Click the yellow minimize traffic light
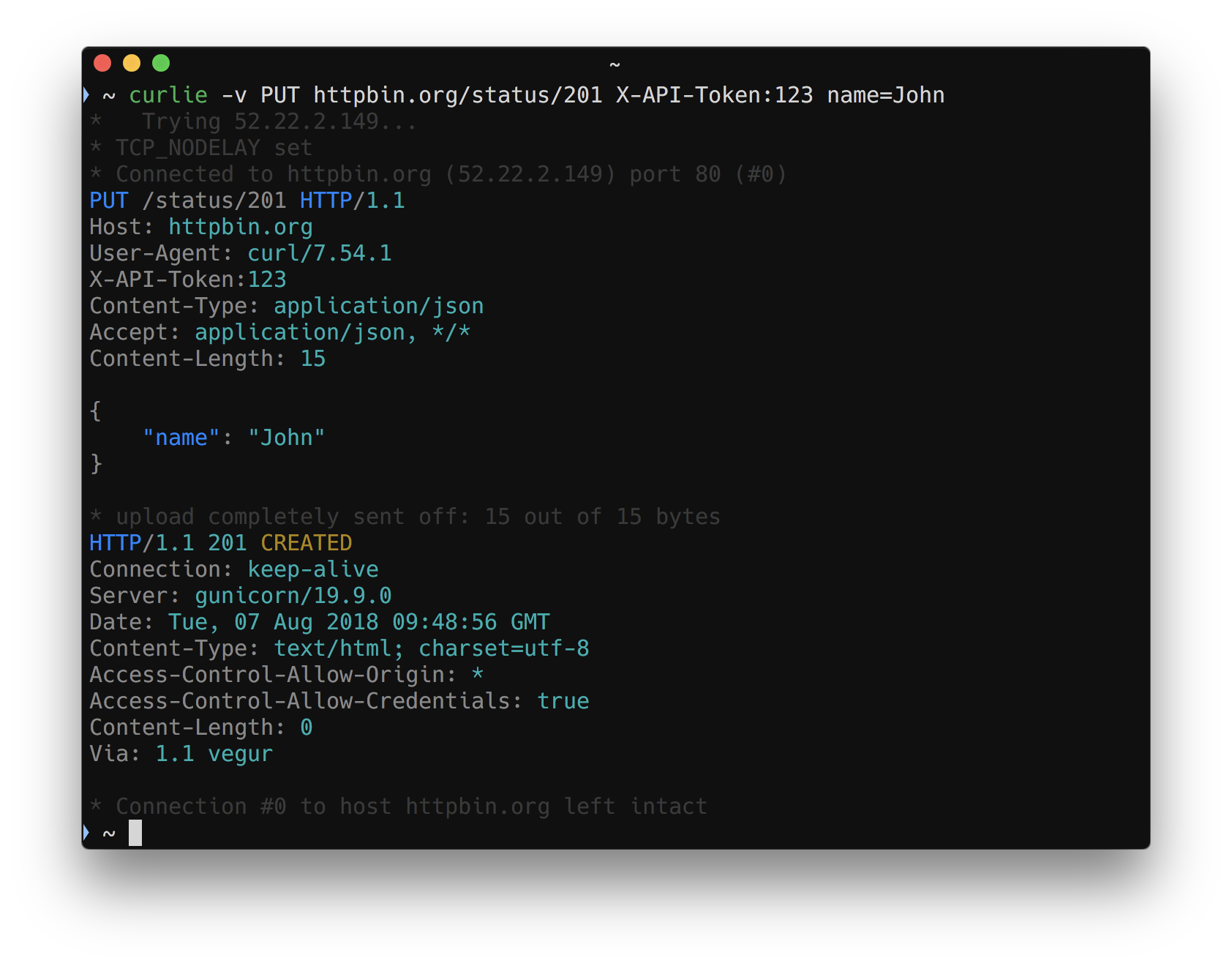This screenshot has height=966, width=1232. pyautogui.click(x=131, y=63)
